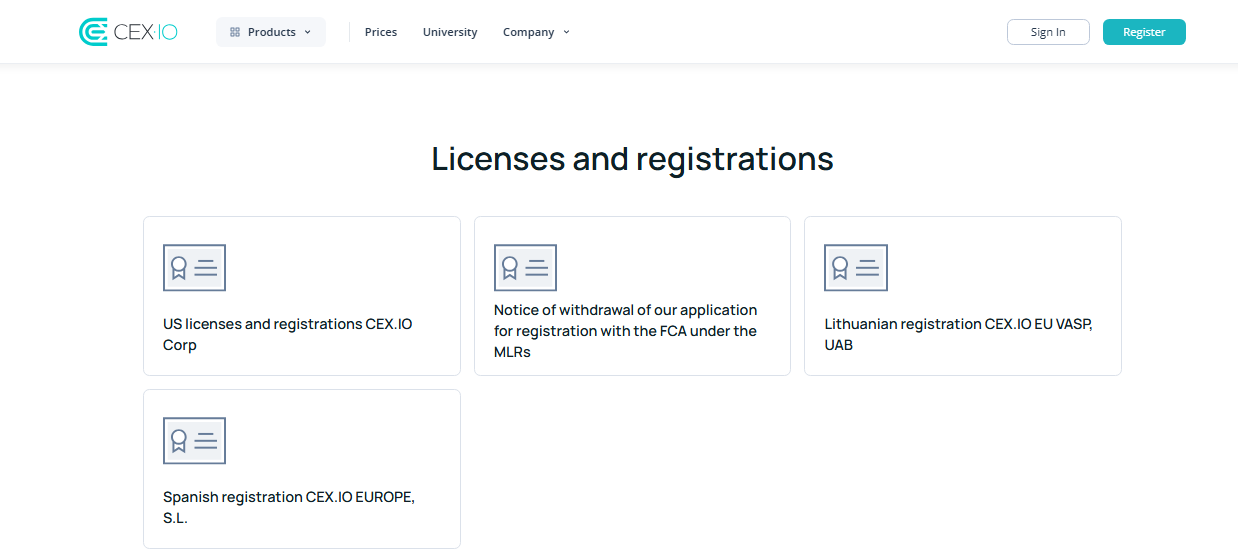Expand the Company dropdown arrow
Image resolution: width=1238 pixels, height=553 pixels.
point(567,32)
